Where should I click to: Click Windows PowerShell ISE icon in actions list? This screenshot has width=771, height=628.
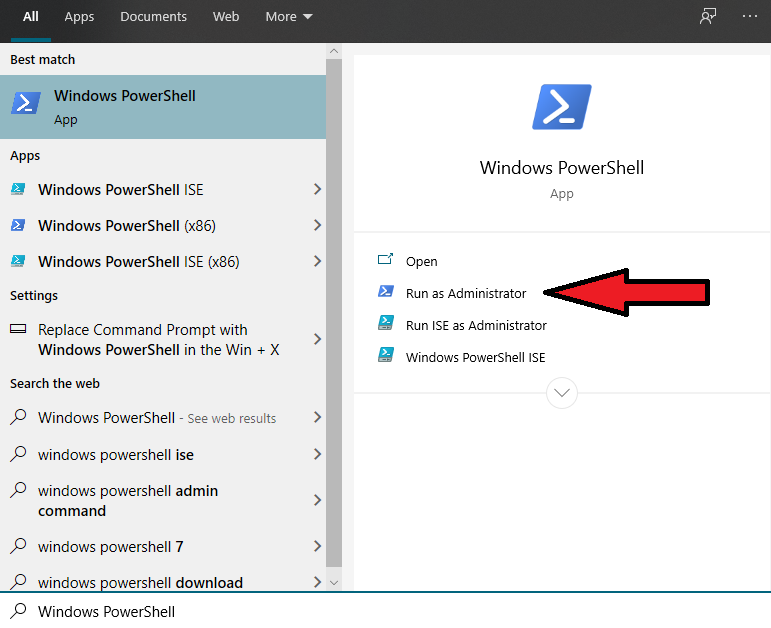pyautogui.click(x=386, y=355)
